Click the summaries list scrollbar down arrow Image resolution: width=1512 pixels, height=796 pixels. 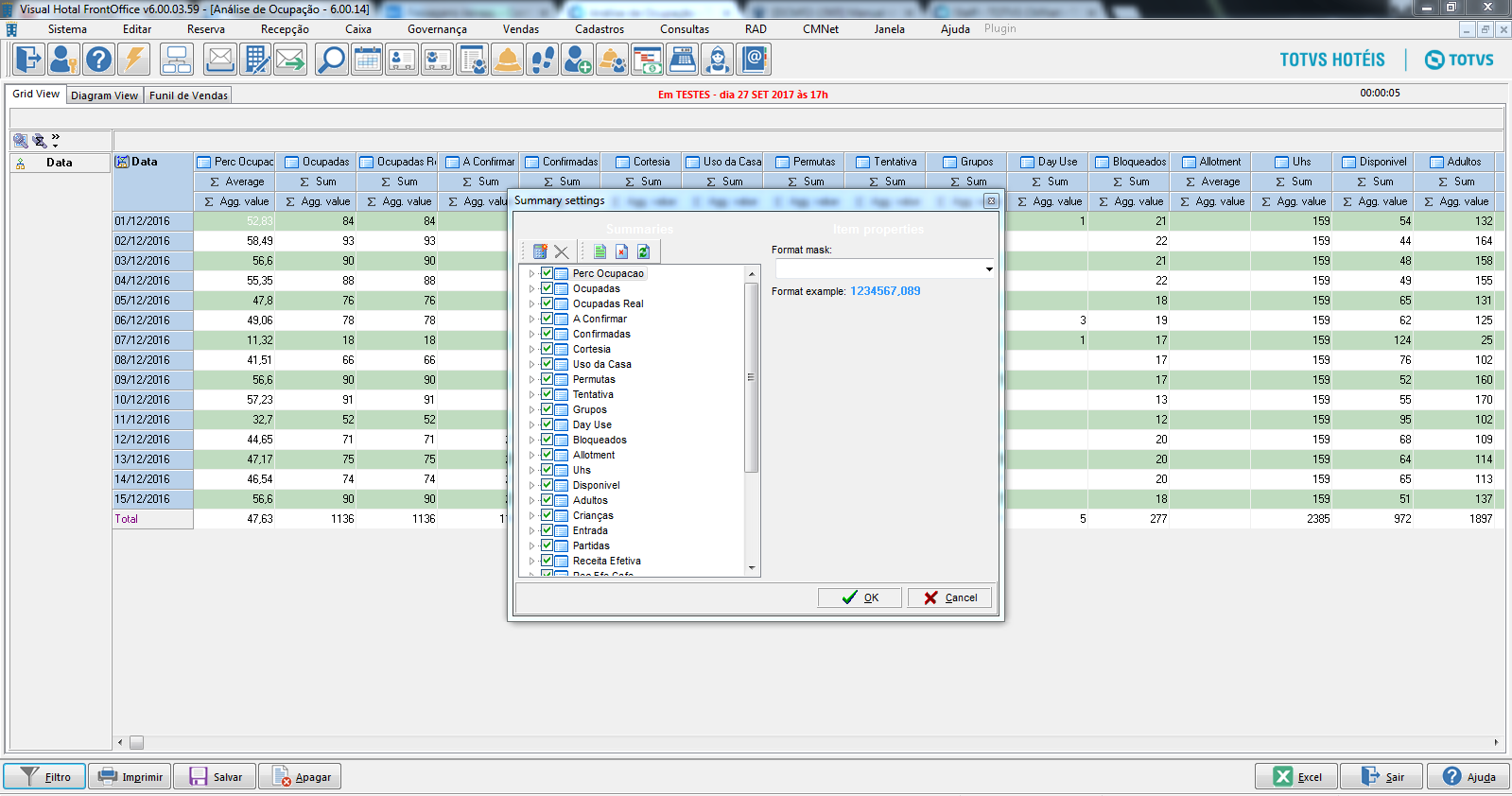tap(752, 568)
